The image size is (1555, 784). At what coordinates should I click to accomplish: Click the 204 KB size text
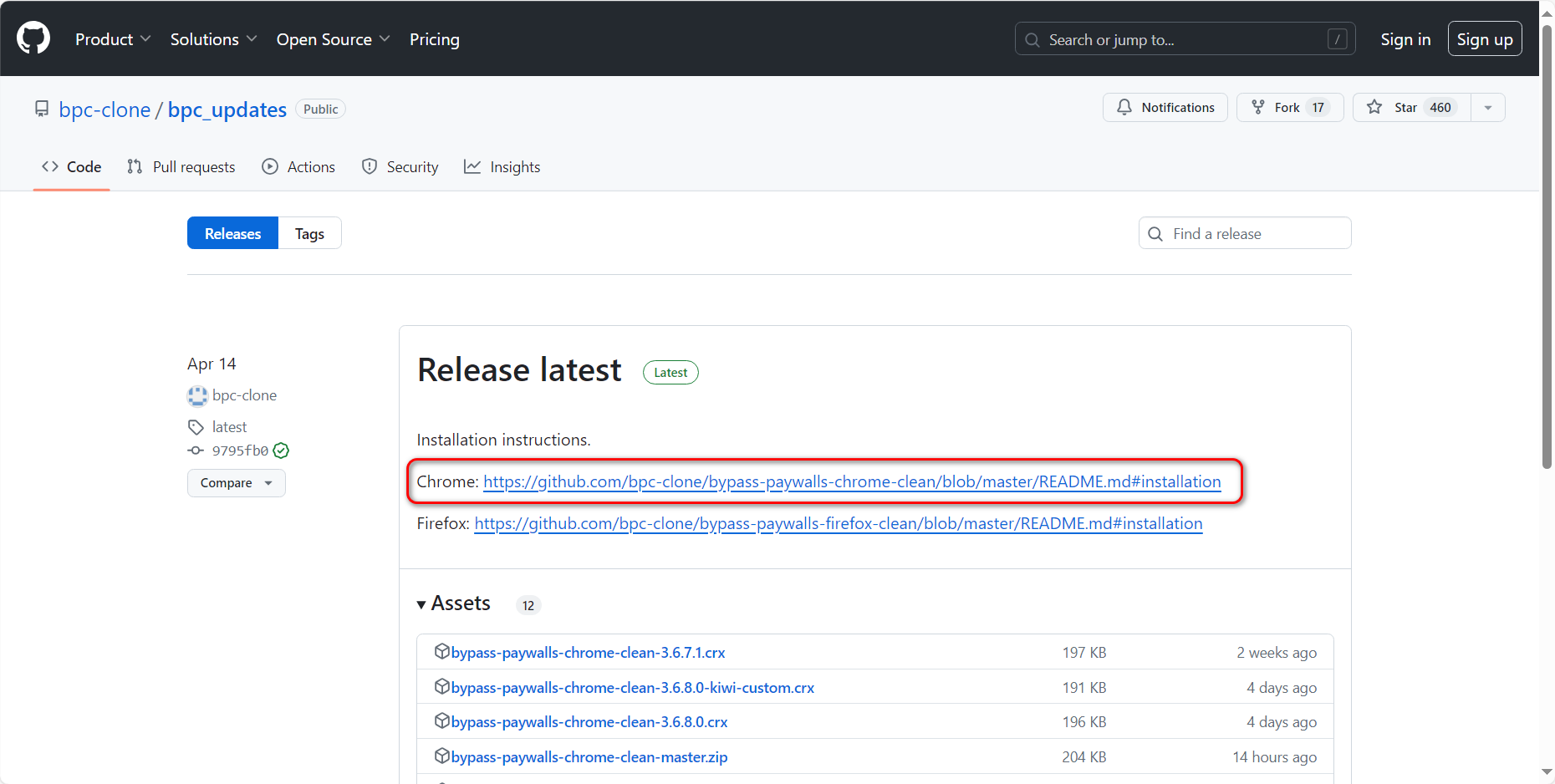pos(1084,756)
